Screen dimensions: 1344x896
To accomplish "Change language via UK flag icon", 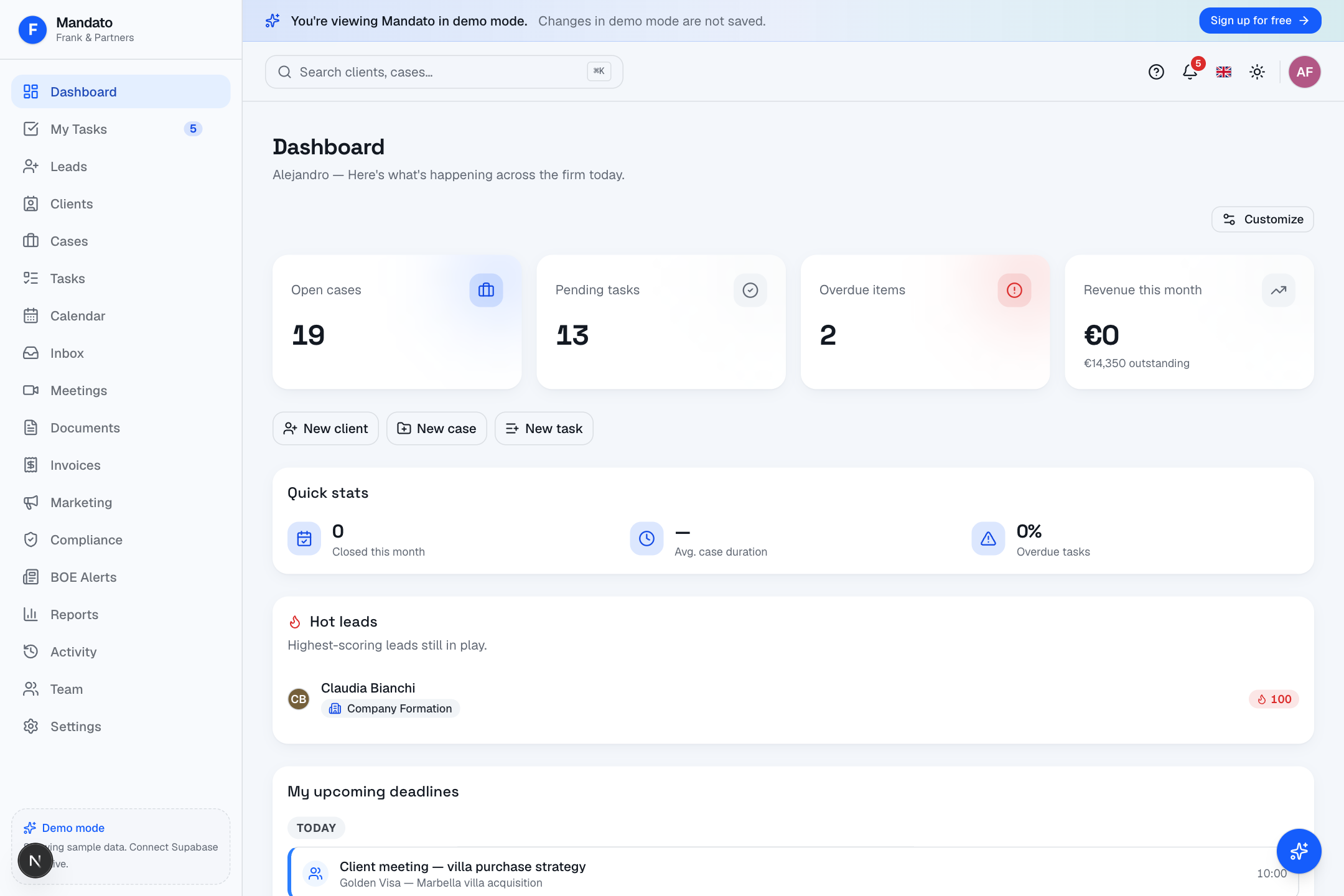I will pos(1224,72).
